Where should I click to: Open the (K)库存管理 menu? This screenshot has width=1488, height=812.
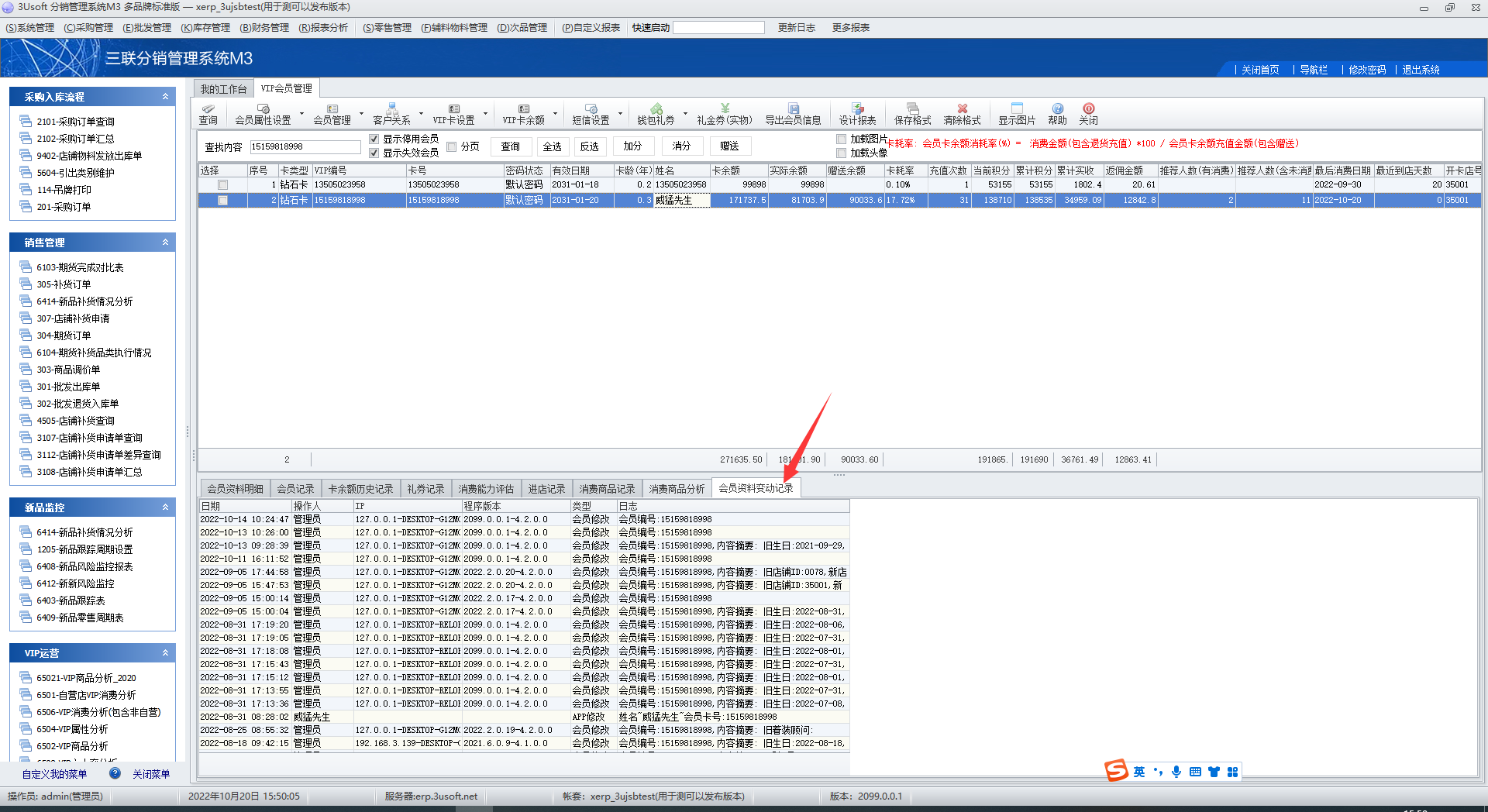205,28
